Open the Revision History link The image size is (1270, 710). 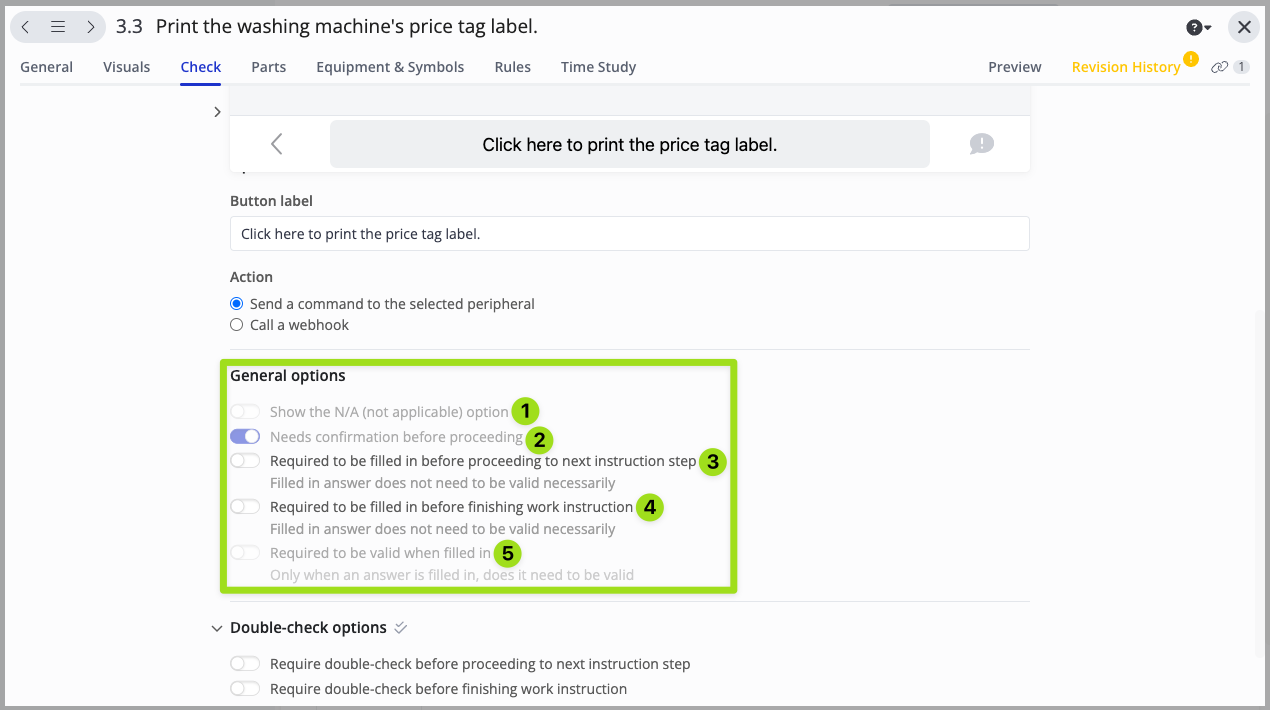point(1125,67)
